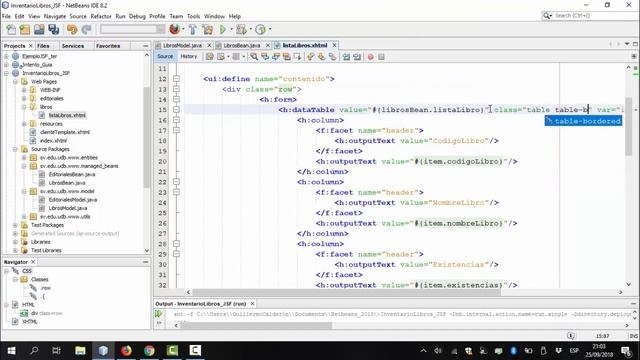This screenshot has width=640, height=360.
Task: Toggle the code fold on line 28
Action: (x=176, y=244)
